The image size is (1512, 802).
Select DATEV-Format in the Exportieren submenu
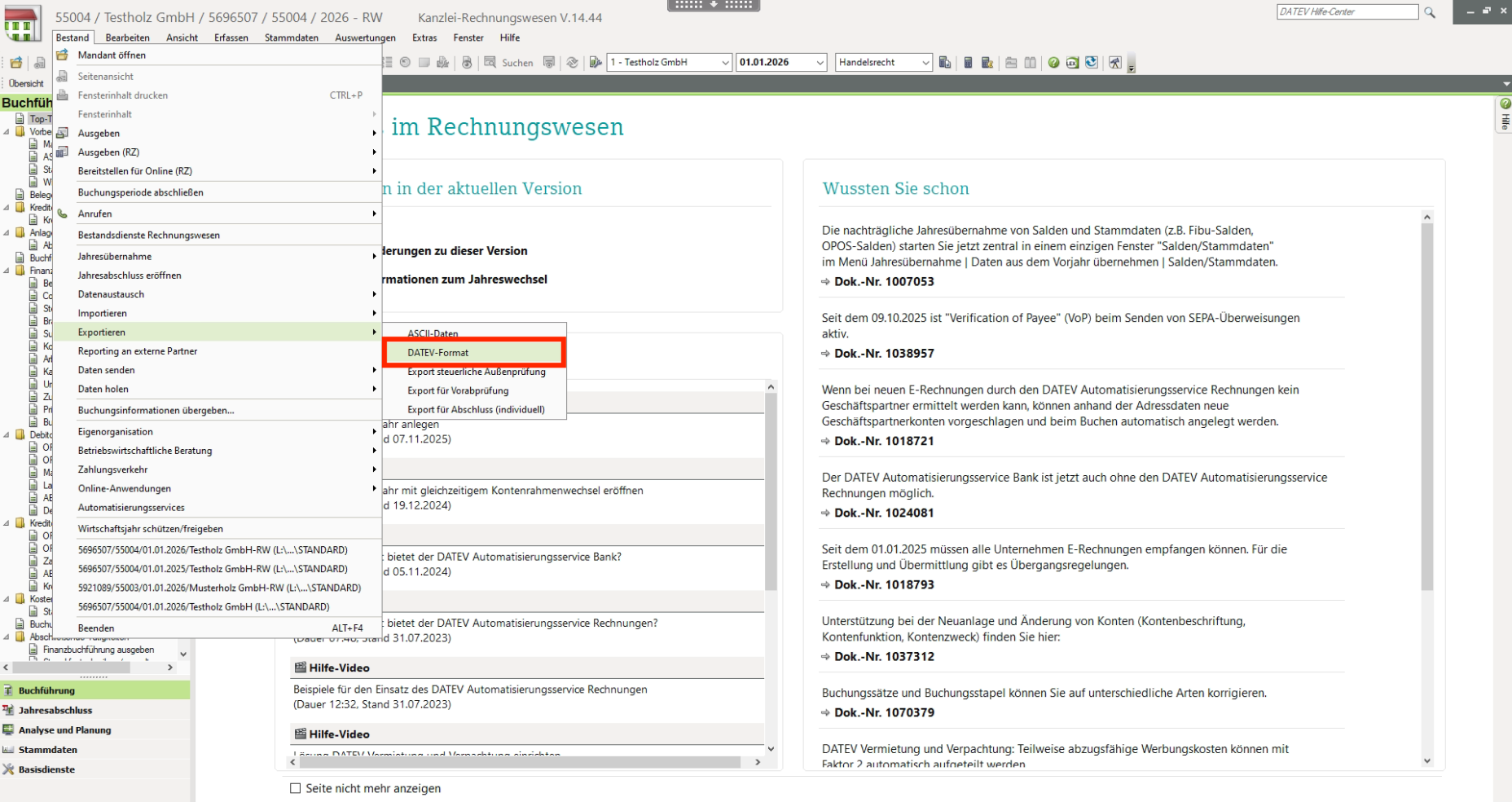(474, 352)
